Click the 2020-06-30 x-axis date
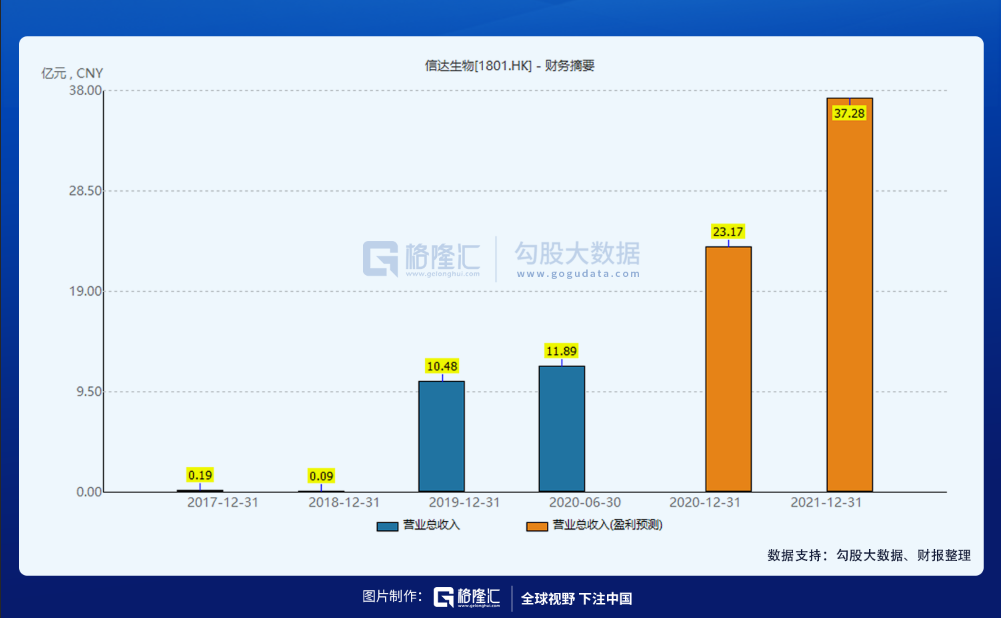1001x618 pixels. [585, 502]
